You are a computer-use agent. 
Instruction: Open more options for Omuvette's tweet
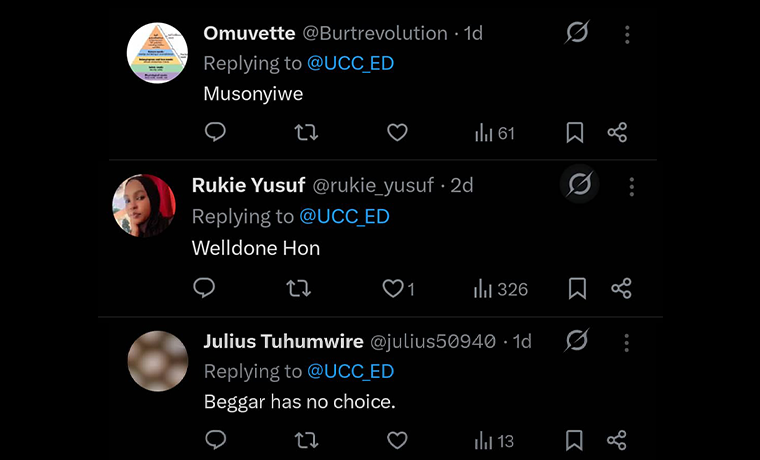point(627,34)
